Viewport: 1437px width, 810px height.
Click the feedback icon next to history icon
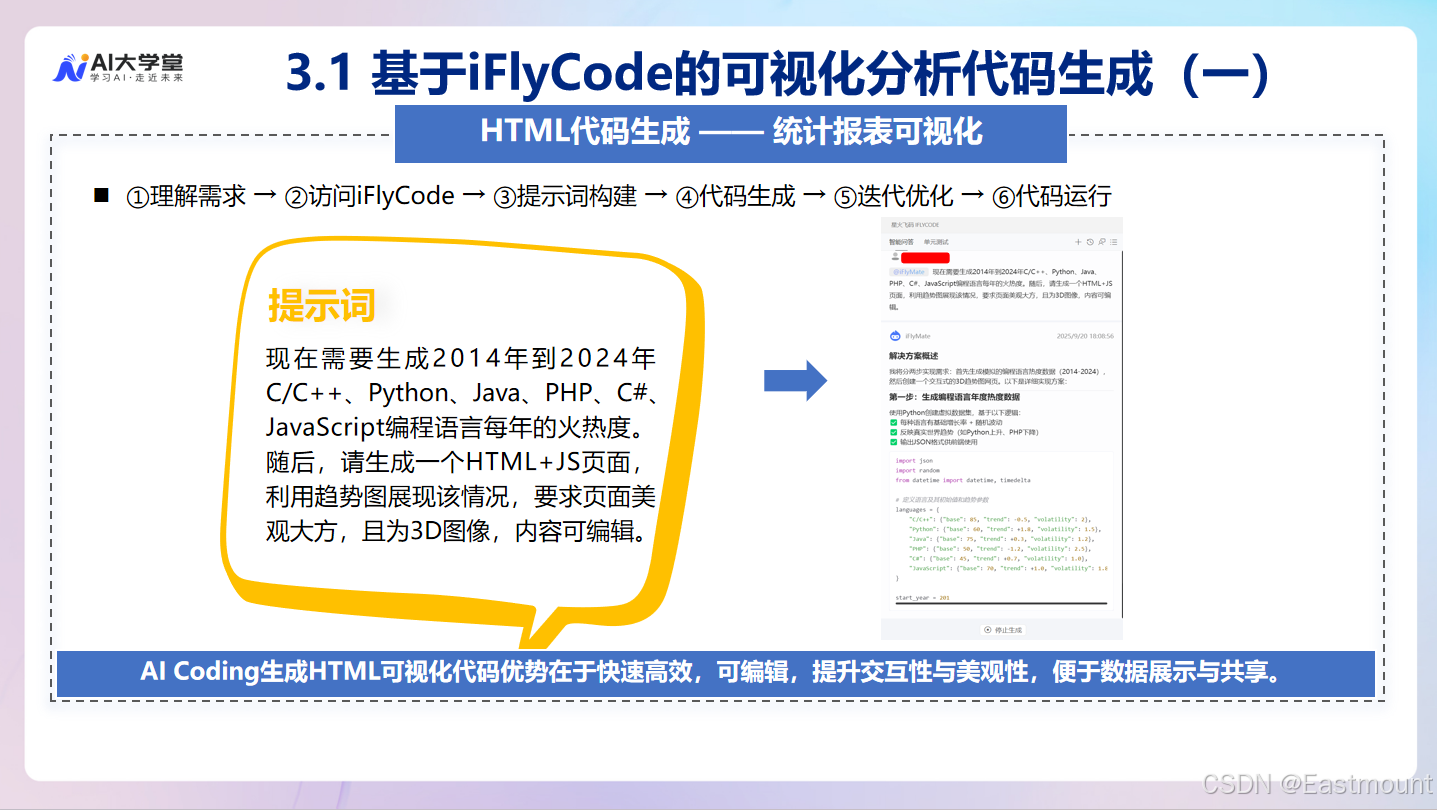(x=1102, y=242)
